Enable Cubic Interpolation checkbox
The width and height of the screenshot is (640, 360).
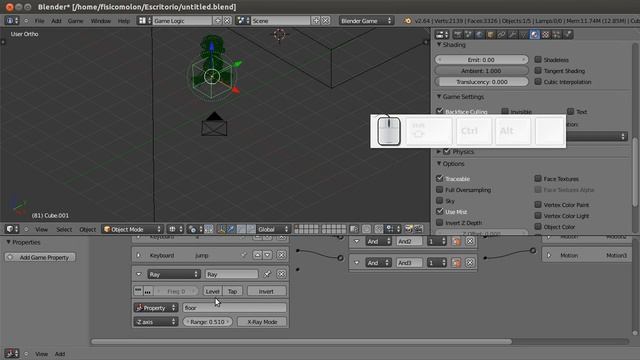(x=538, y=82)
